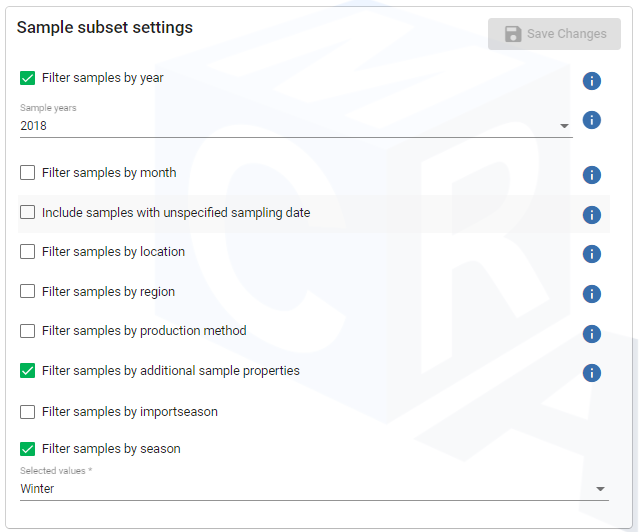
Task: Open the Sample years dropdown arrow
Action: coord(564,126)
